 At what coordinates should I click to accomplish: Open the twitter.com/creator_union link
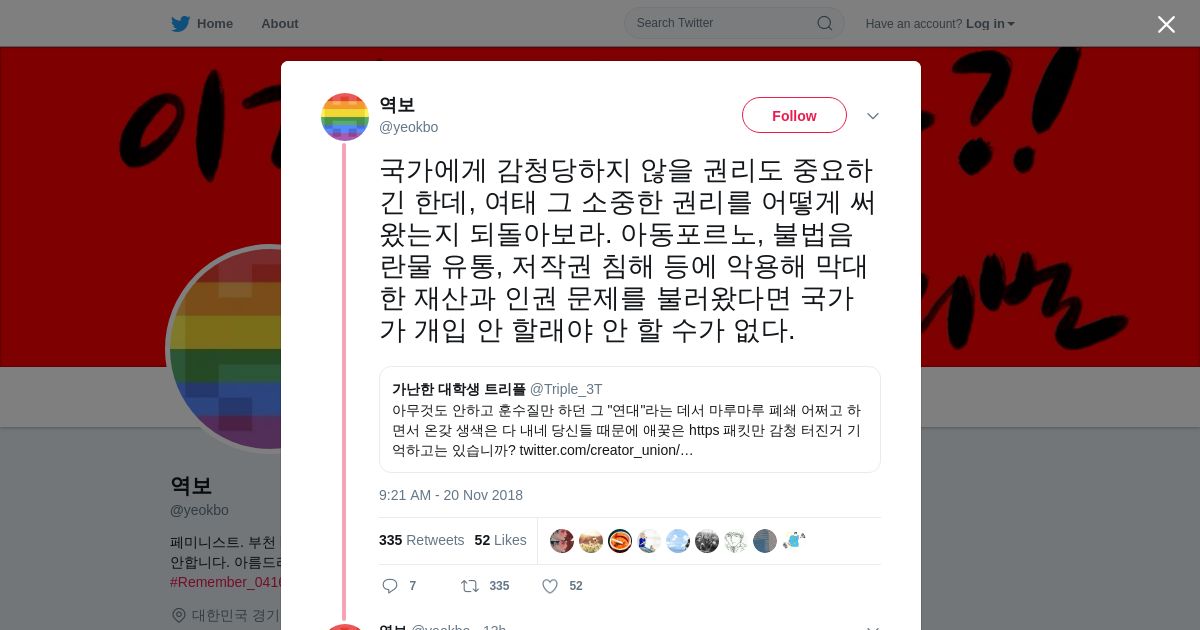[606, 450]
